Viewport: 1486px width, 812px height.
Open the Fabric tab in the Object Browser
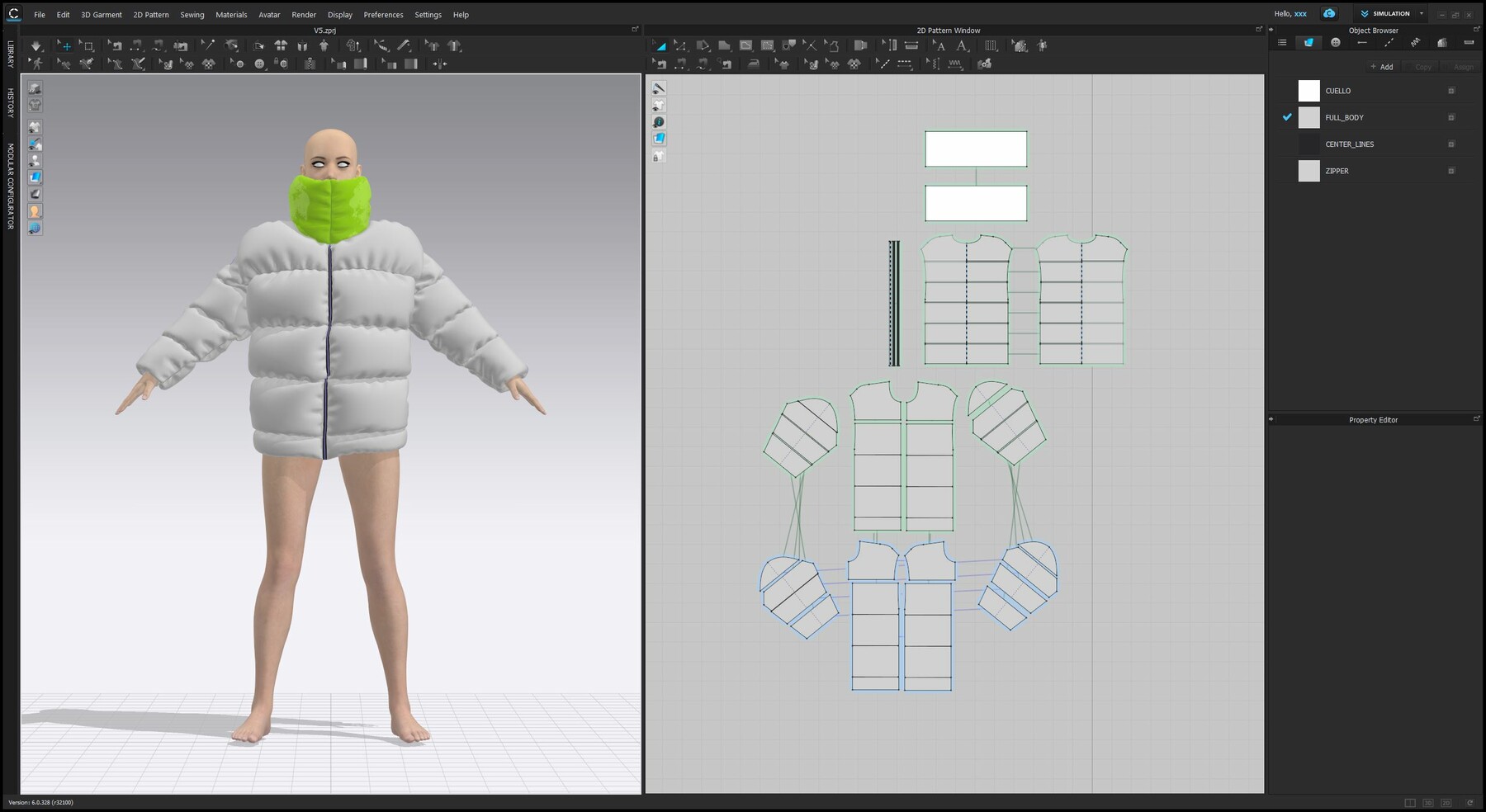pyautogui.click(x=1309, y=42)
